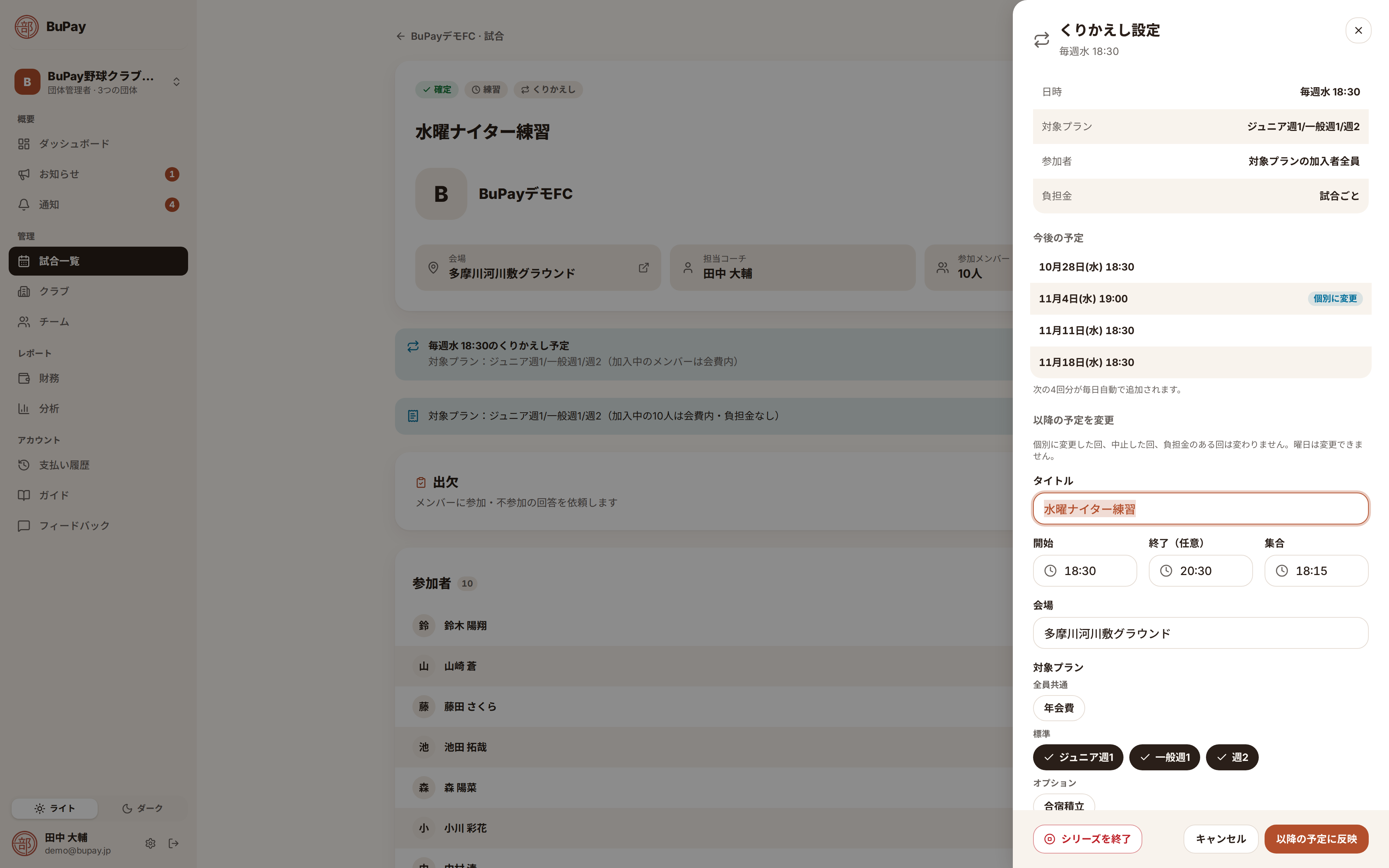The width and height of the screenshot is (1389, 868).
Task: Open the 終了 time picker 20:30
Action: [1200, 571]
